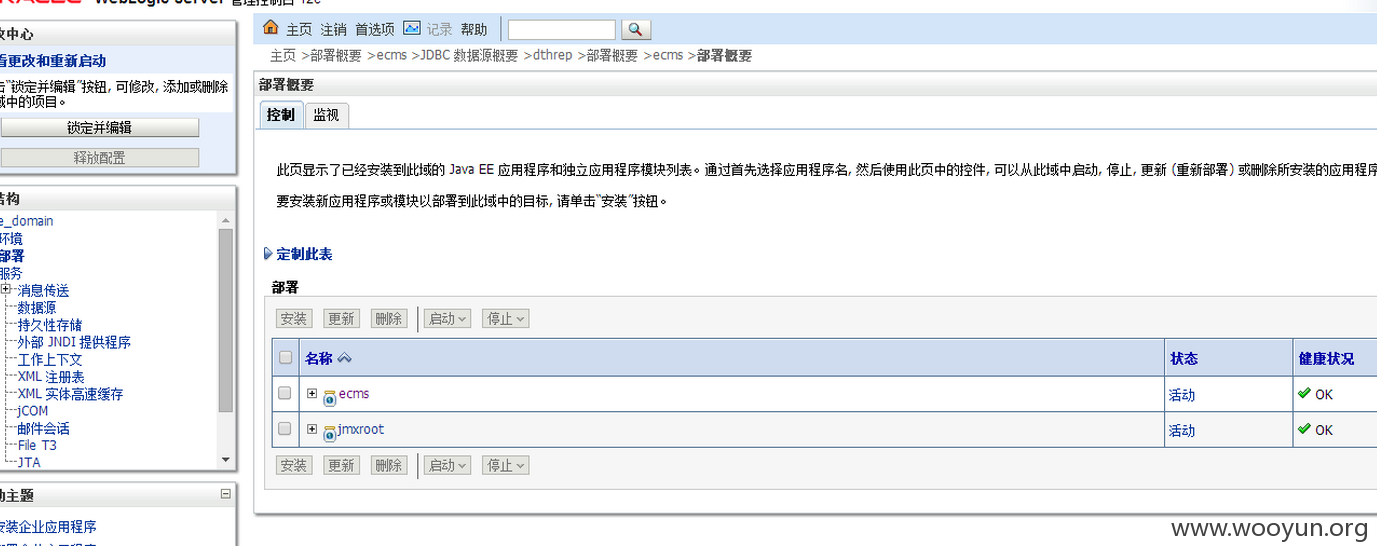Click JDBC 数据源概要 breadcrumb
The width and height of the screenshot is (1377, 557).
470,56
